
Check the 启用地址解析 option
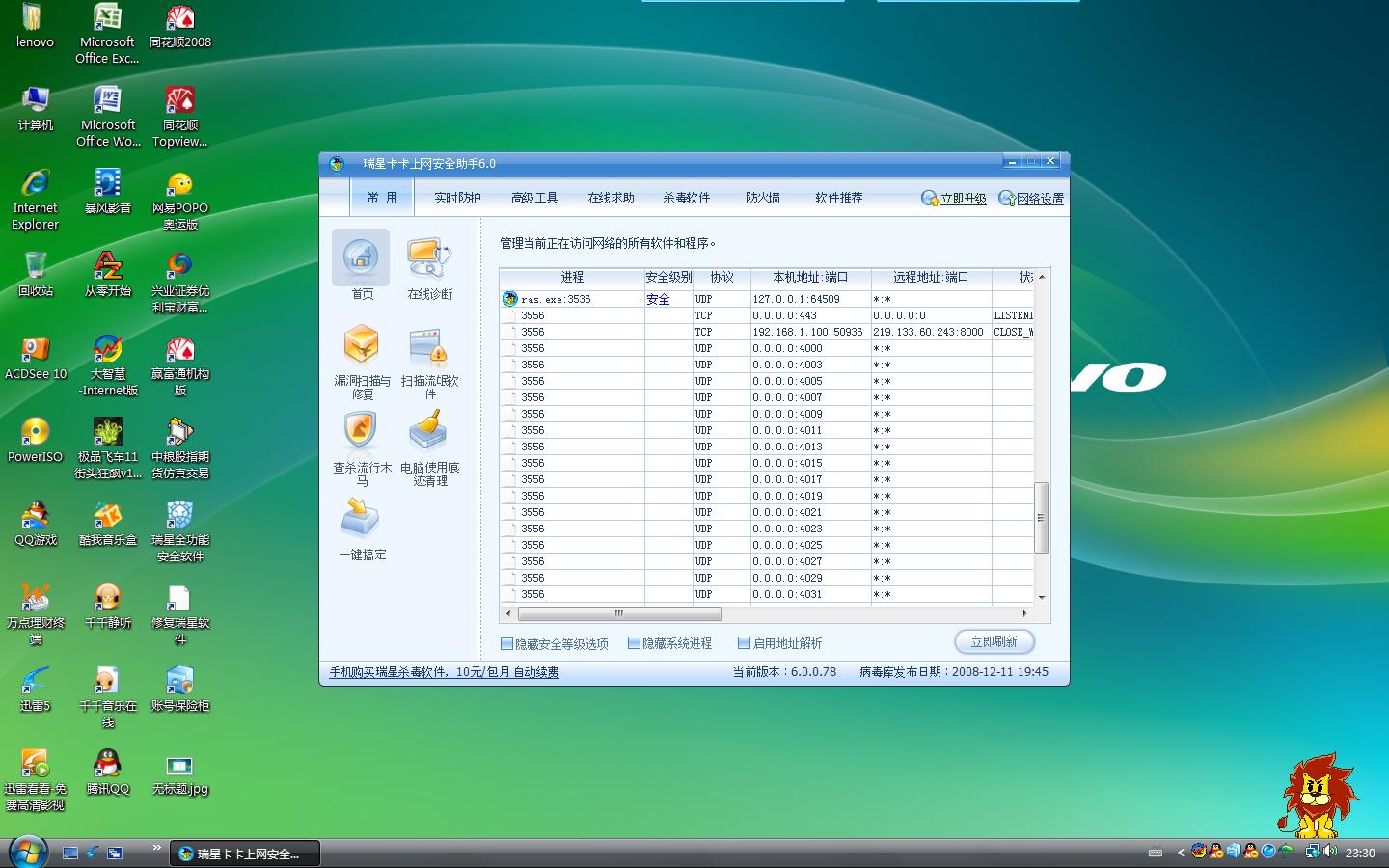pos(744,643)
